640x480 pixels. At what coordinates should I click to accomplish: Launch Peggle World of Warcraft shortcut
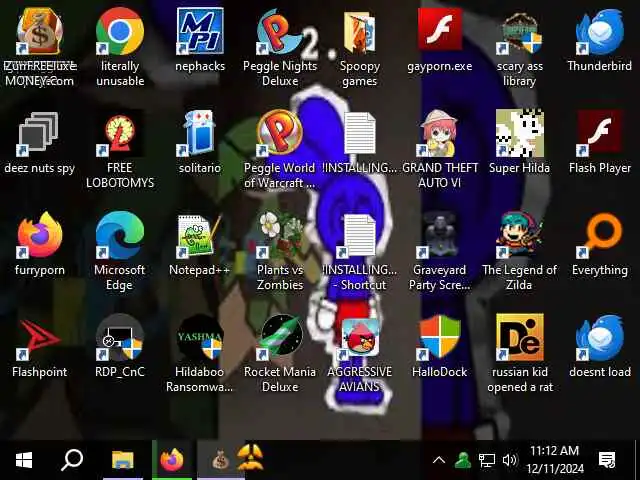(280, 133)
